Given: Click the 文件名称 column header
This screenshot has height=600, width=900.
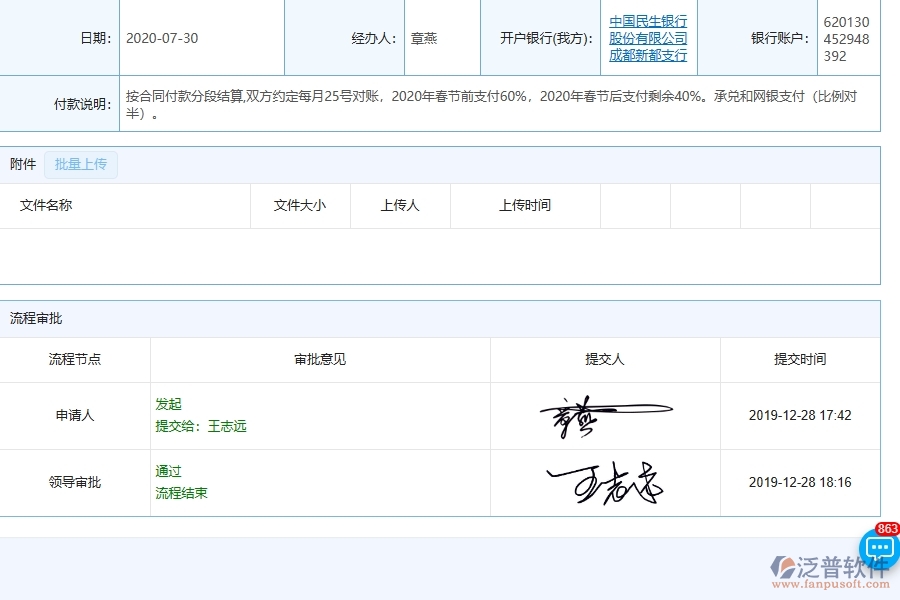Looking at the screenshot, I should pyautogui.click(x=43, y=206).
